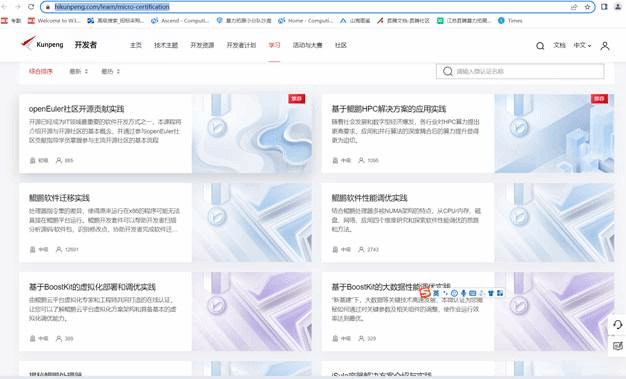Click the BoostKit big data card purple illustration
The image size is (626, 379).
pos(554,312)
